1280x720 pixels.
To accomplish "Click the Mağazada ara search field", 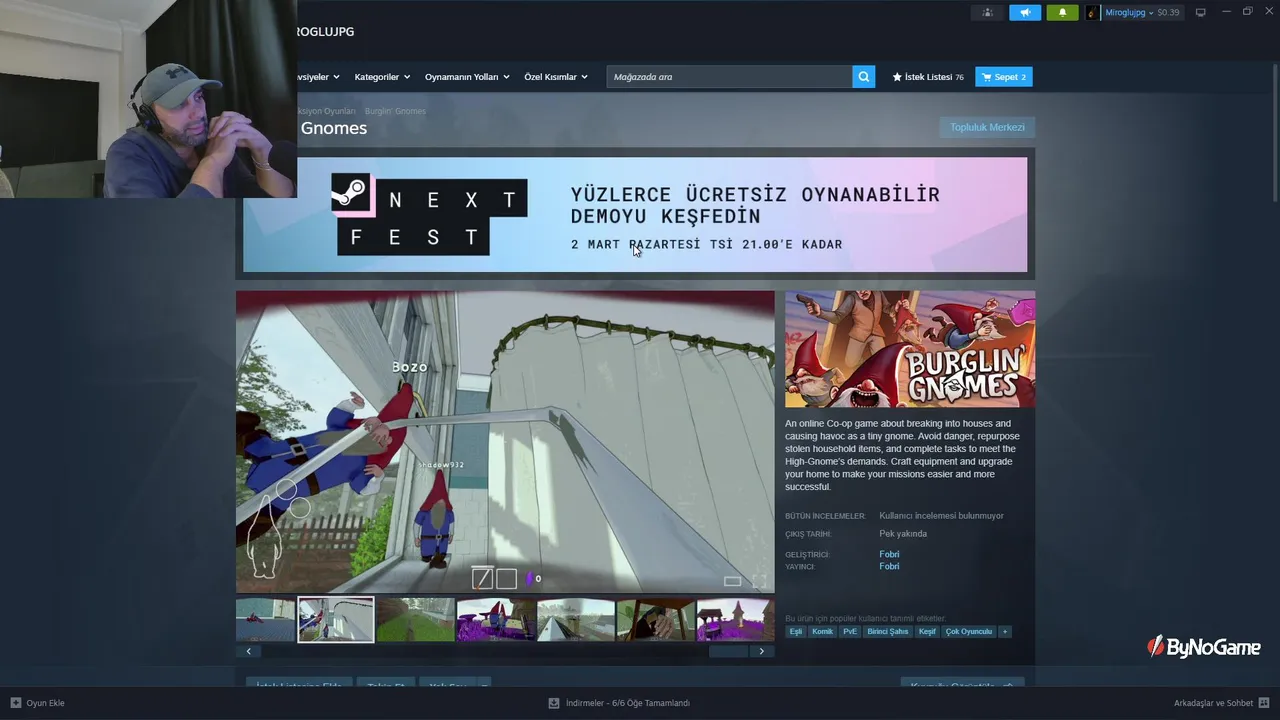I will tap(729, 76).
